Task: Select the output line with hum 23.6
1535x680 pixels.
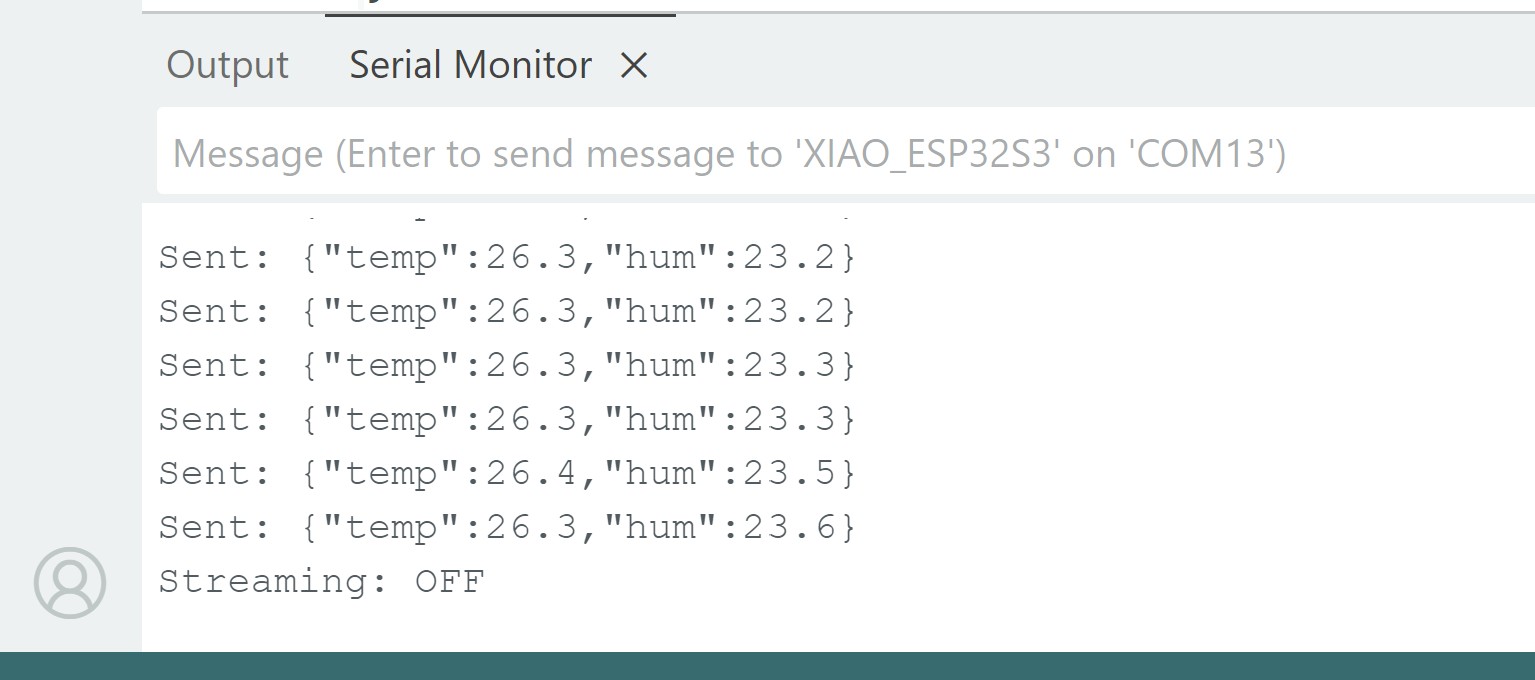Action: click(507, 527)
